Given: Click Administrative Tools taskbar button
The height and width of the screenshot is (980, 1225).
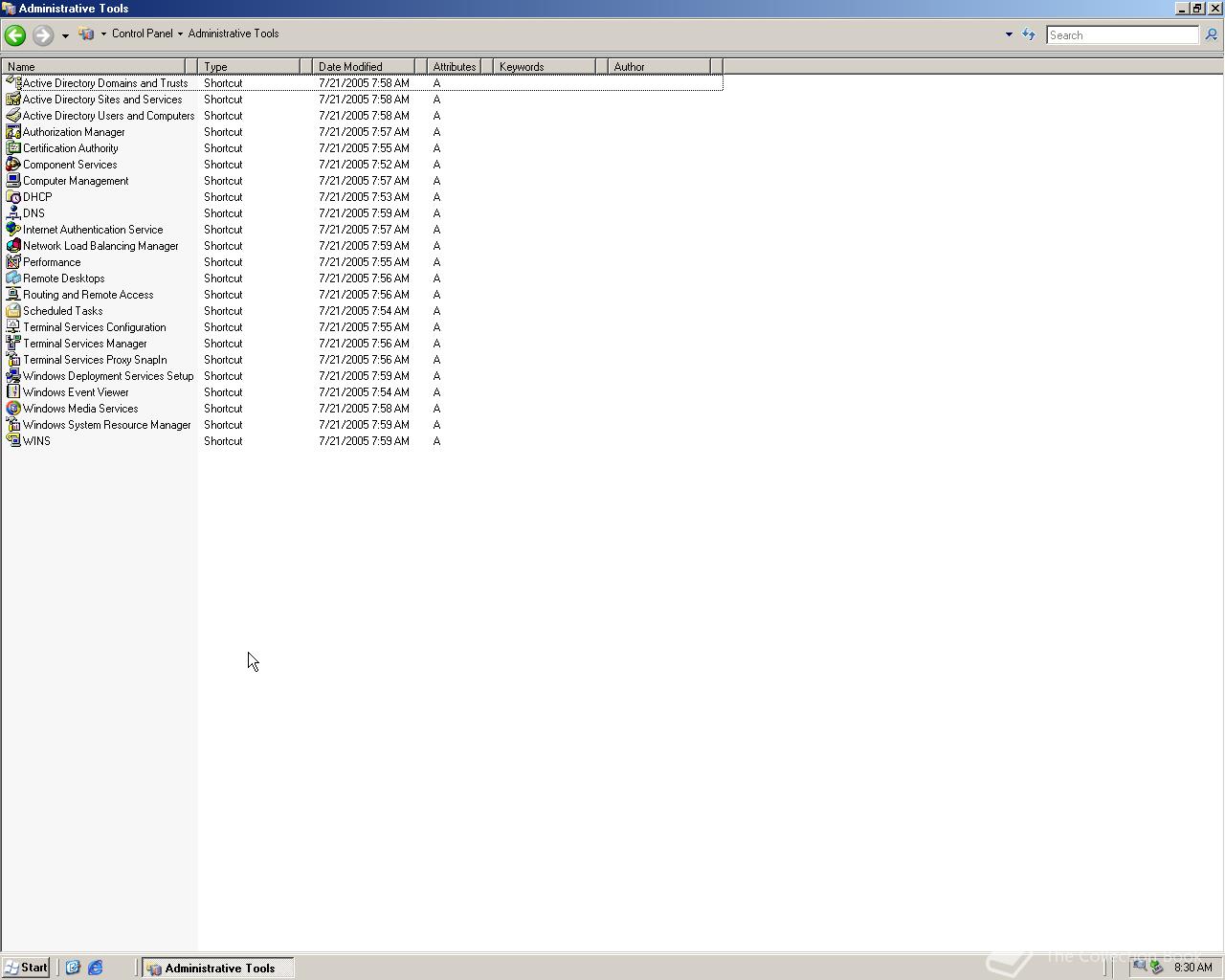Looking at the screenshot, I should [218, 968].
